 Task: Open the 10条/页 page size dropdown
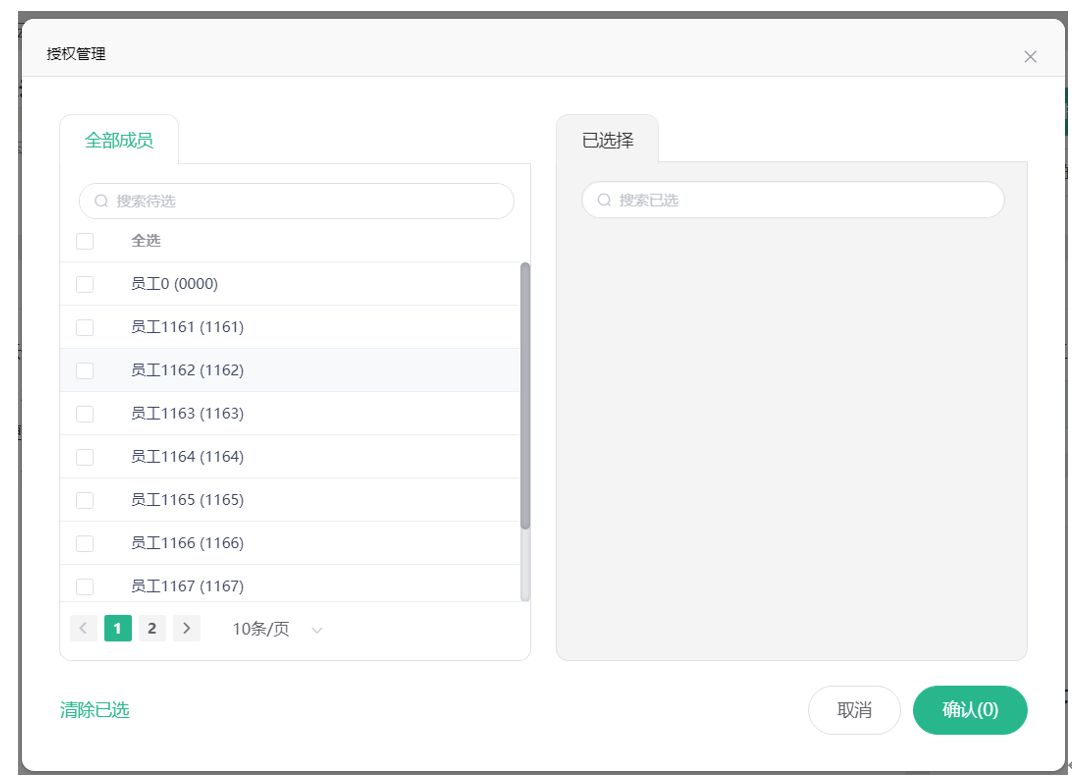262,629
